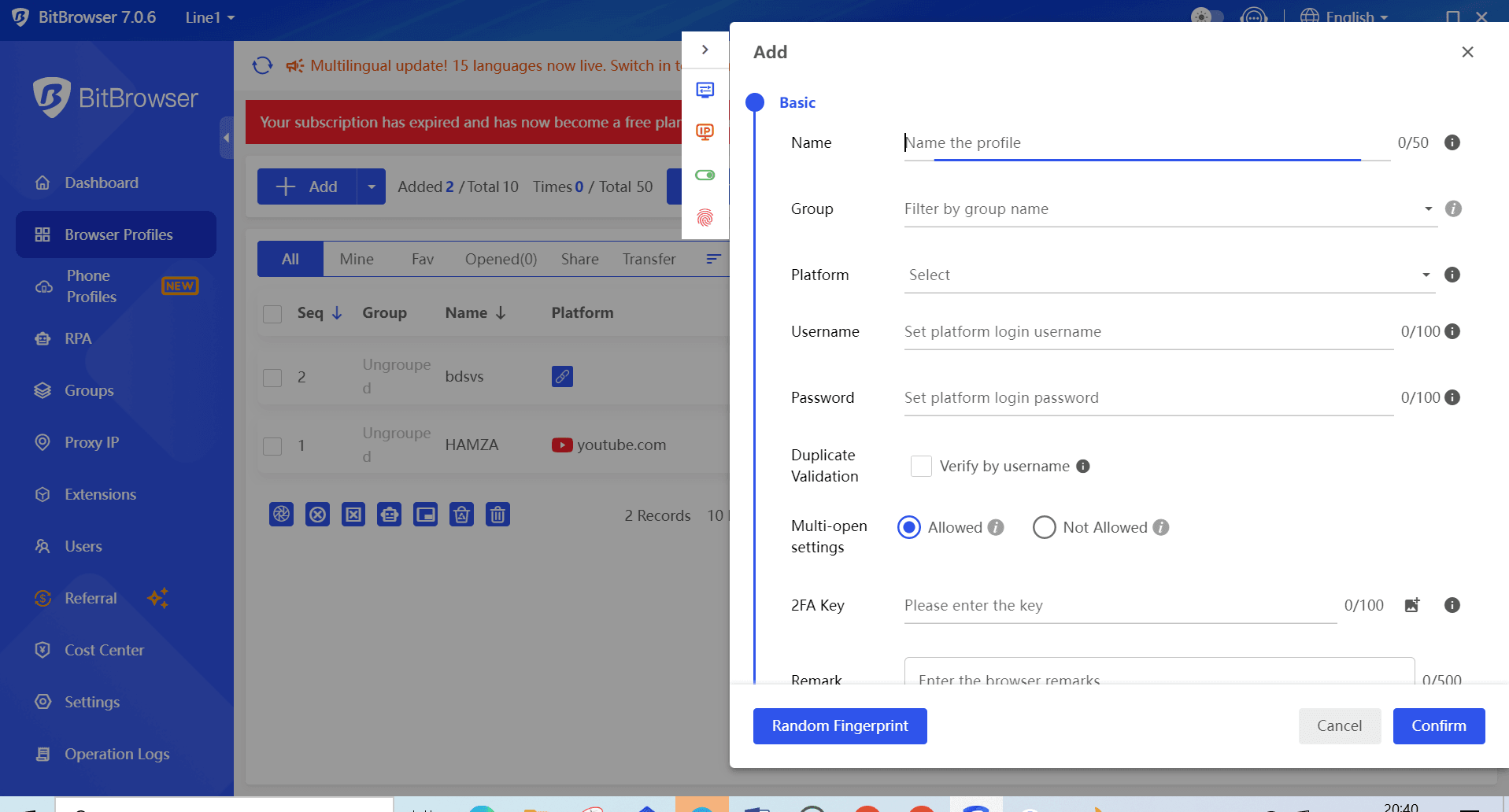Screen dimensions: 1509x812
Task: Close the Add dialog with X
Action: click(x=1467, y=52)
